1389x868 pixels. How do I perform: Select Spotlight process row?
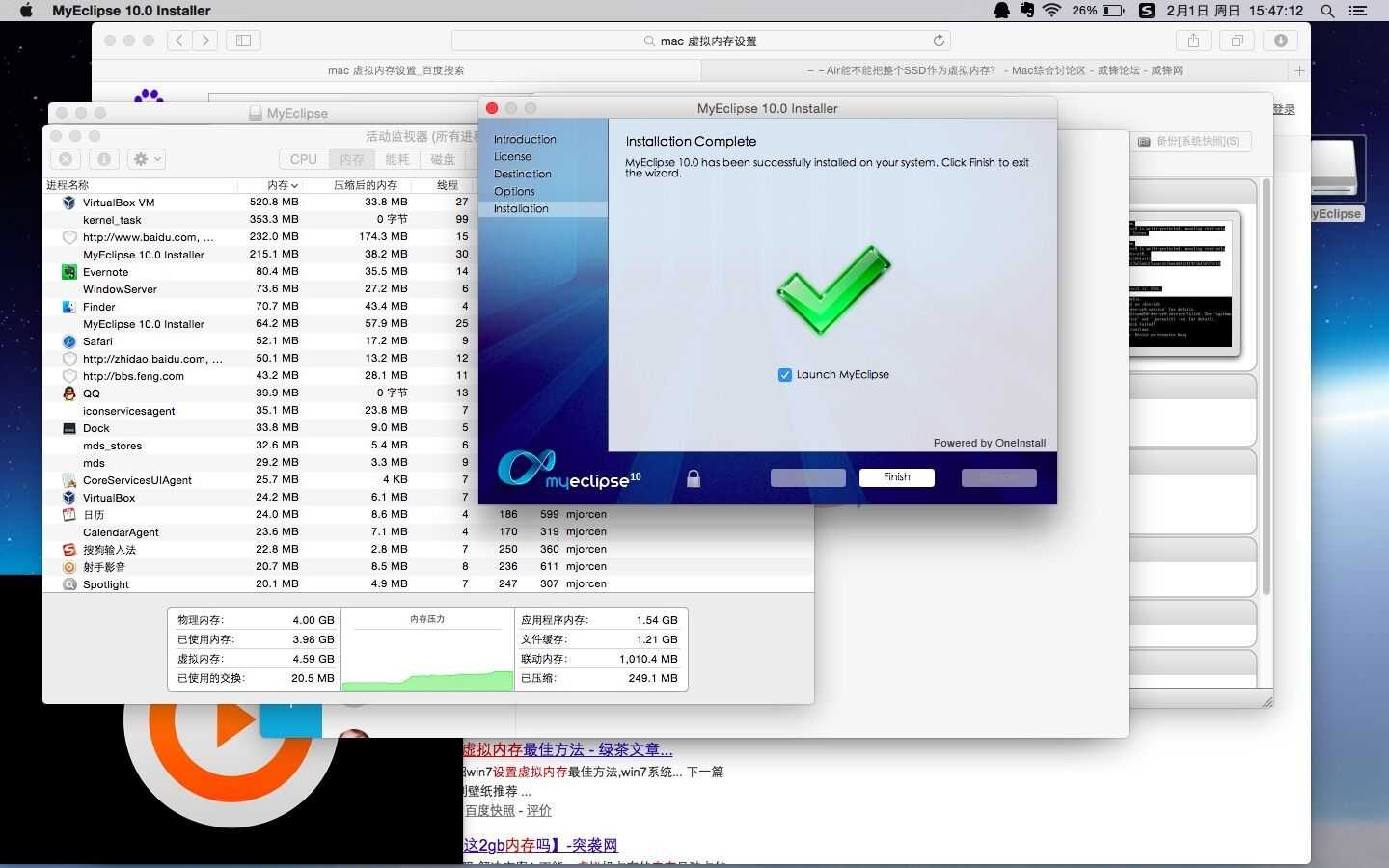tap(429, 584)
